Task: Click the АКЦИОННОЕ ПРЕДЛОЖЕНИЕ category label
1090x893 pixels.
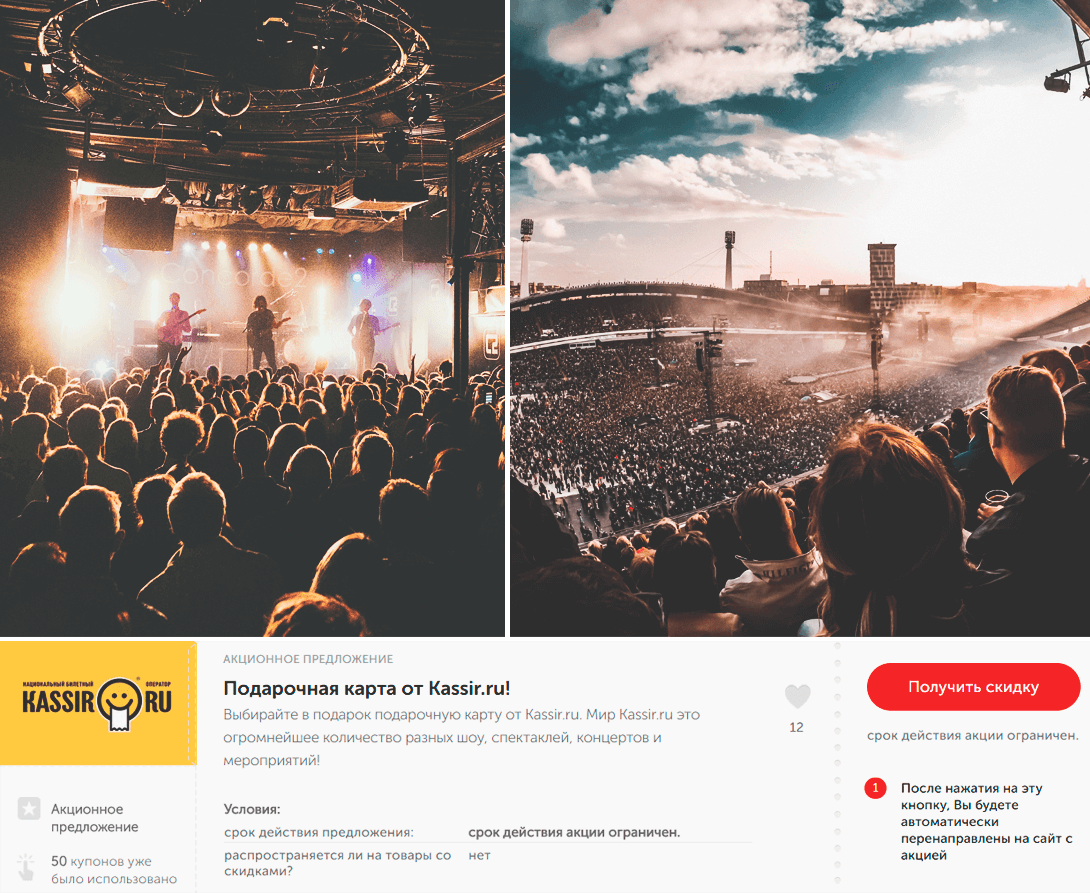Action: [308, 659]
